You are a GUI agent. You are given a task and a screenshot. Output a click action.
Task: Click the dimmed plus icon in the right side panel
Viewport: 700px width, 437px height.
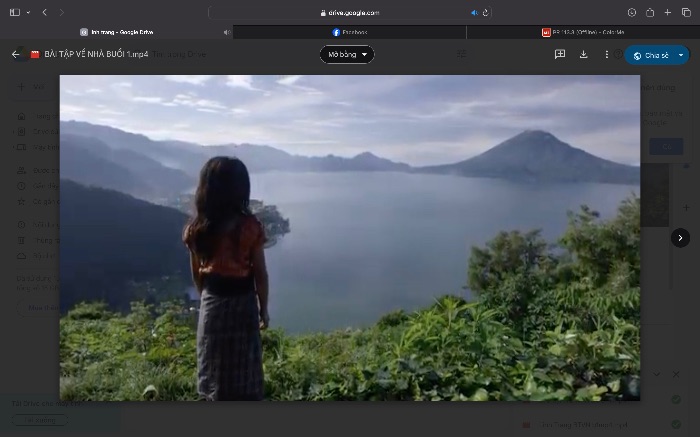tap(687, 208)
